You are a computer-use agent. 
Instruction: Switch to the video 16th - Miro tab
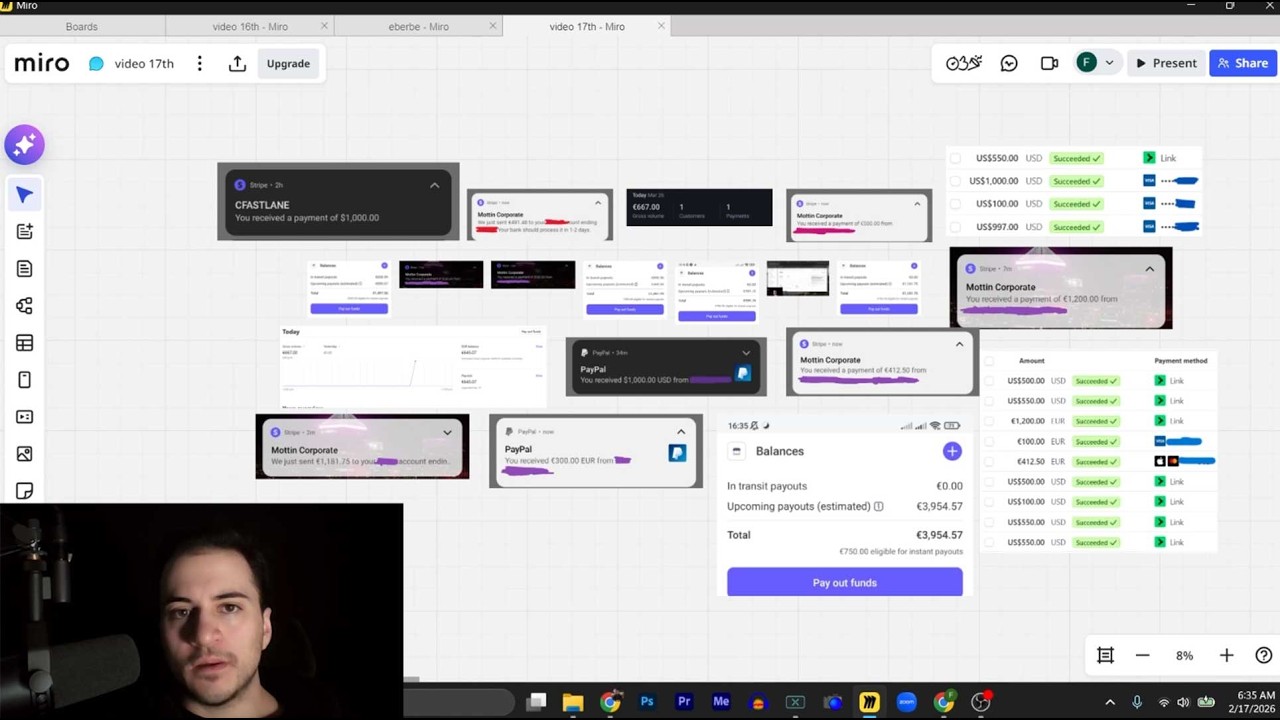250,27
